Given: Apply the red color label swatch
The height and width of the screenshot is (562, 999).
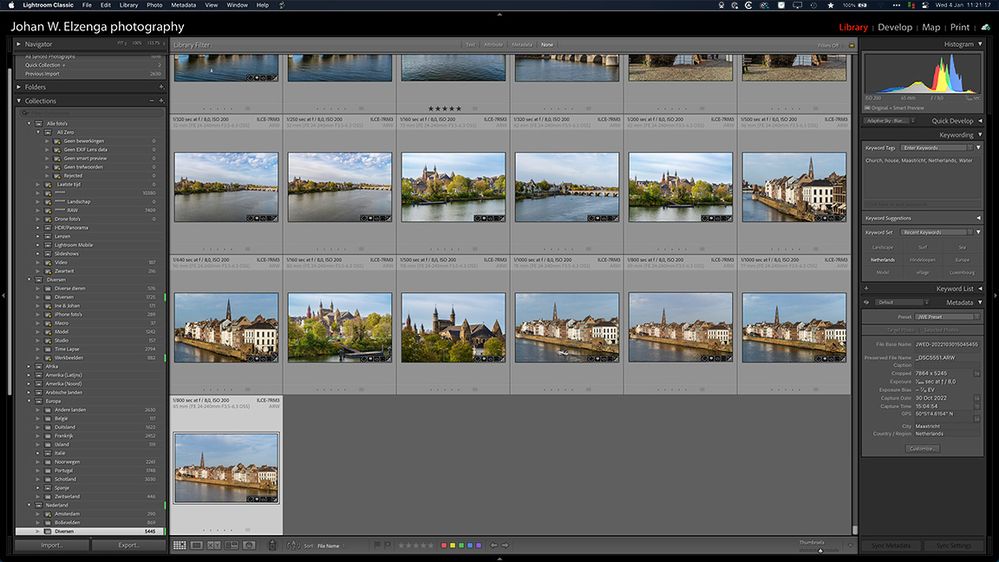Looking at the screenshot, I should 444,545.
